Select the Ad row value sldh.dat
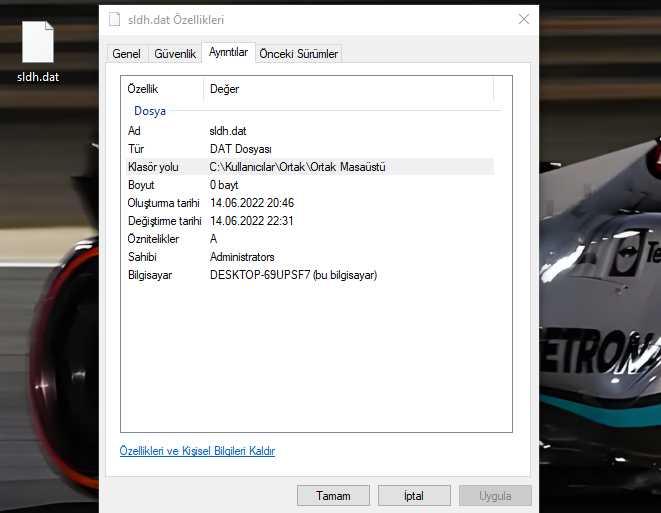 pyautogui.click(x=228, y=131)
